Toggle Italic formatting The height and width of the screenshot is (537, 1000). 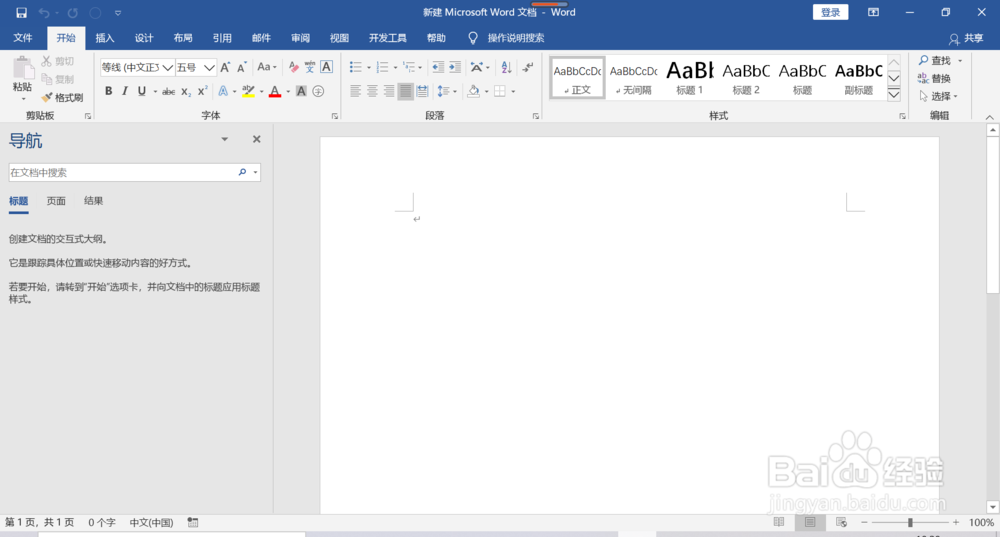click(x=125, y=91)
